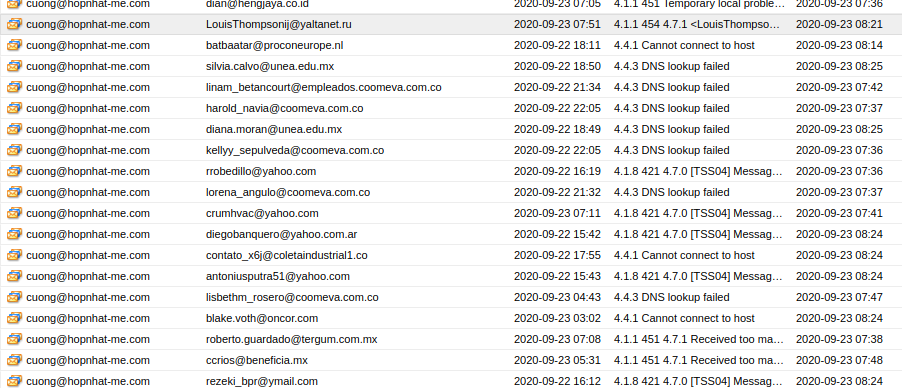Click sender cuong@hopnhat-me.com in the ccrios row
Image resolution: width=902 pixels, height=388 pixels.
(88, 360)
